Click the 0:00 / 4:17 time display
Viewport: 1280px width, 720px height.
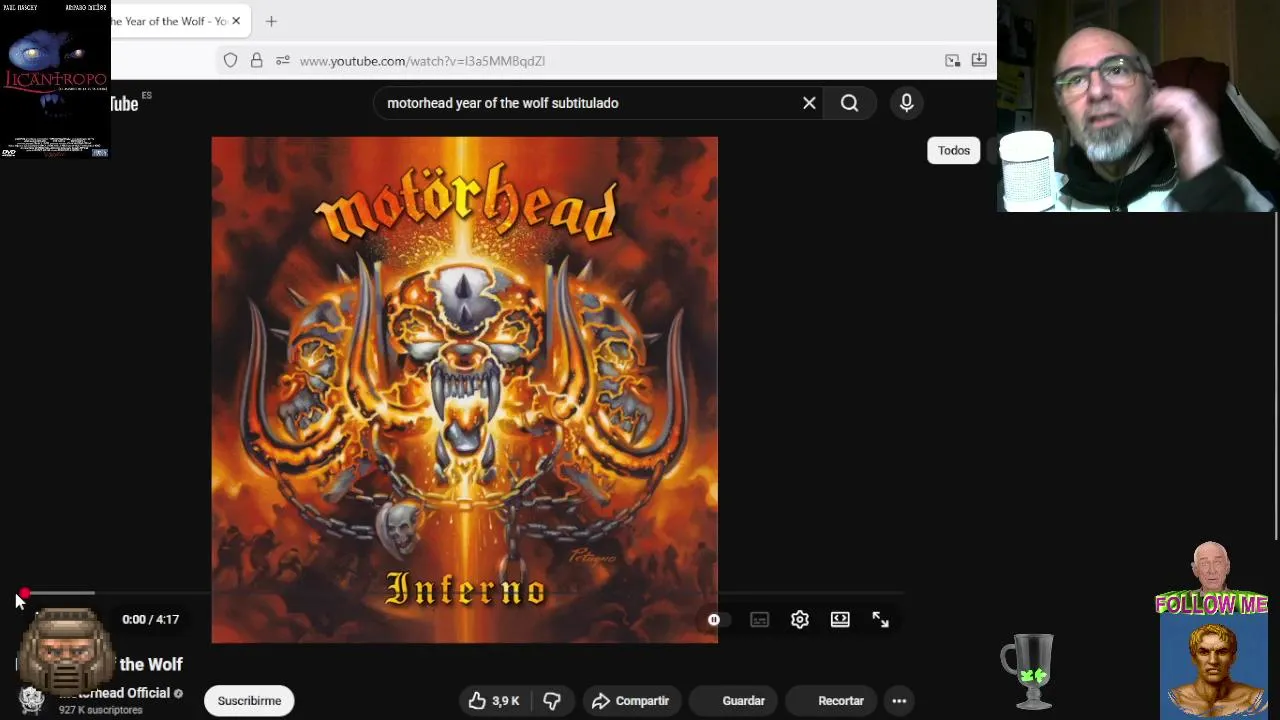point(150,620)
